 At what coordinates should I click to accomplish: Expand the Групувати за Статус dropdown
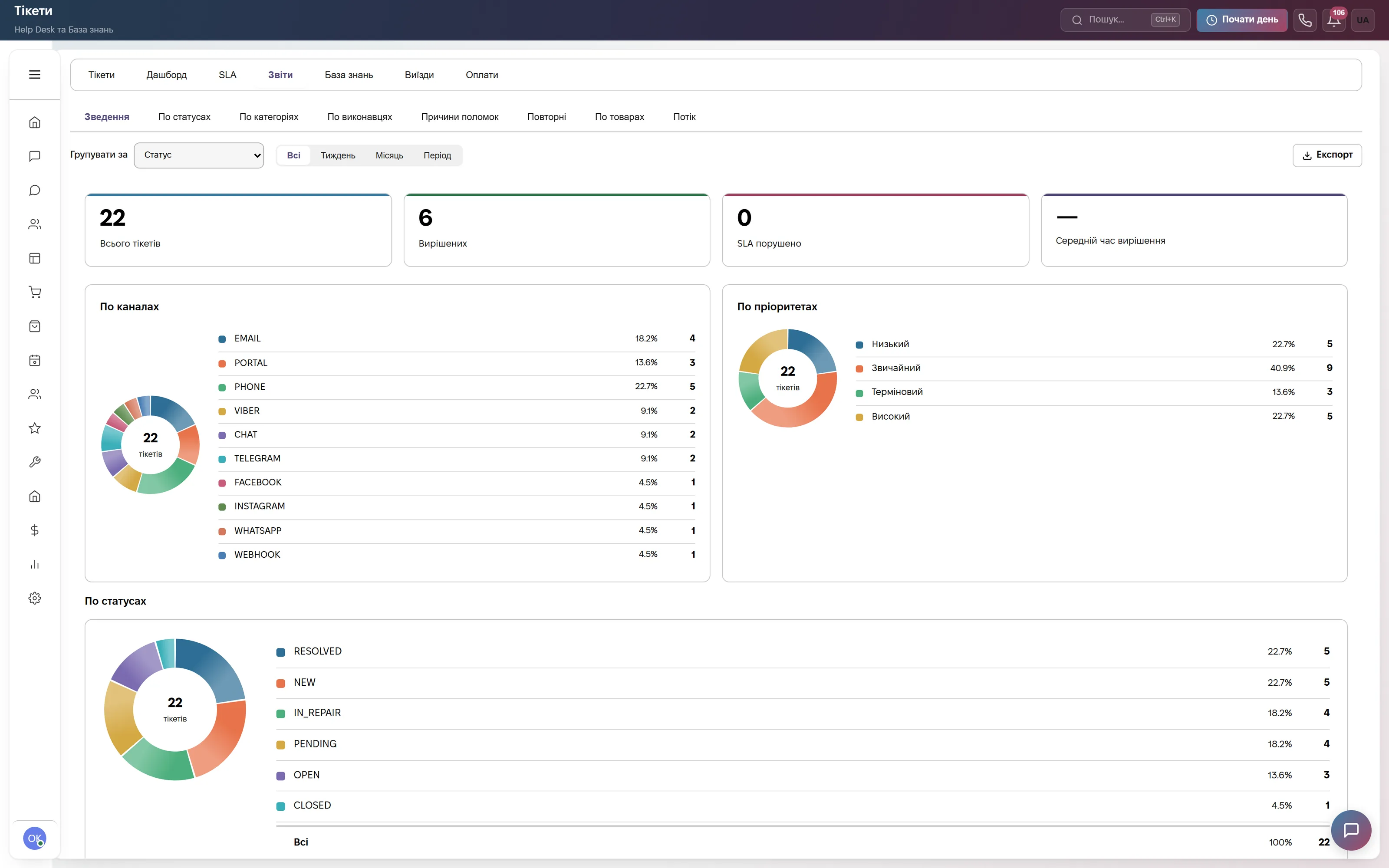[199, 155]
